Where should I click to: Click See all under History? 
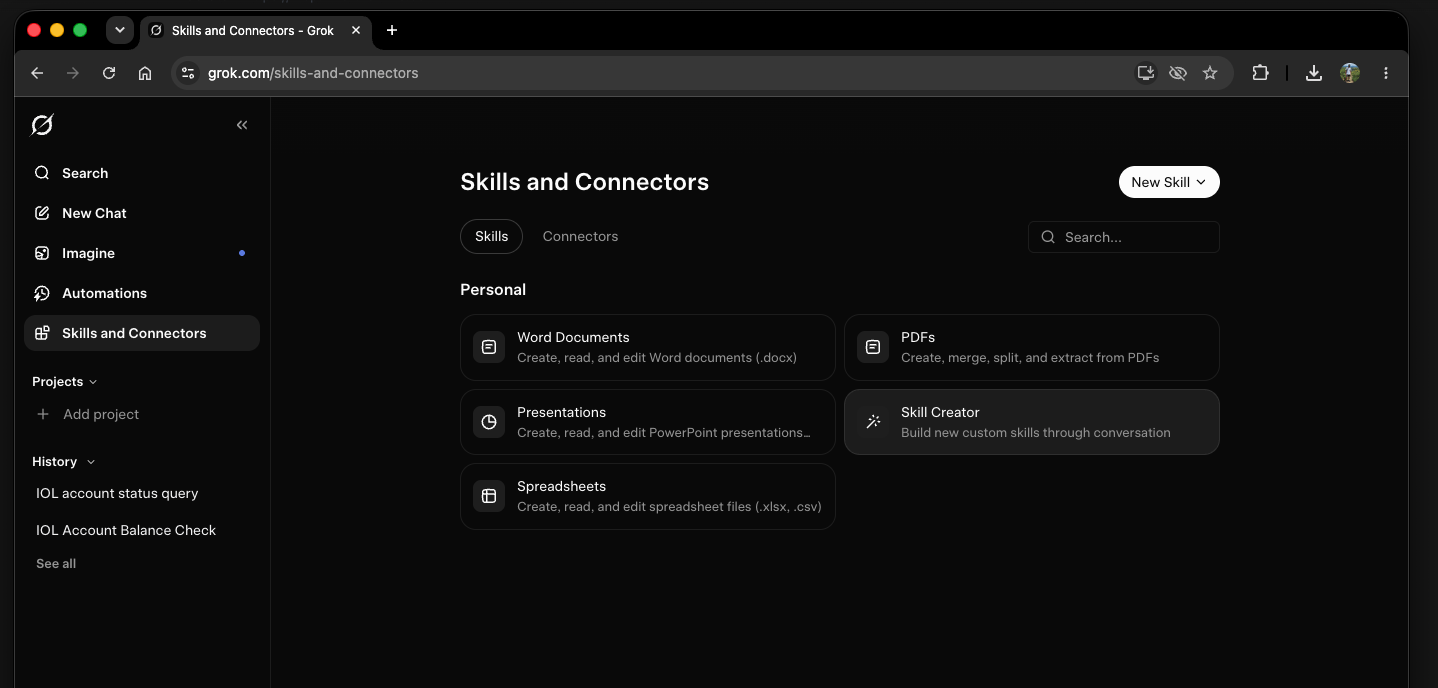point(56,564)
